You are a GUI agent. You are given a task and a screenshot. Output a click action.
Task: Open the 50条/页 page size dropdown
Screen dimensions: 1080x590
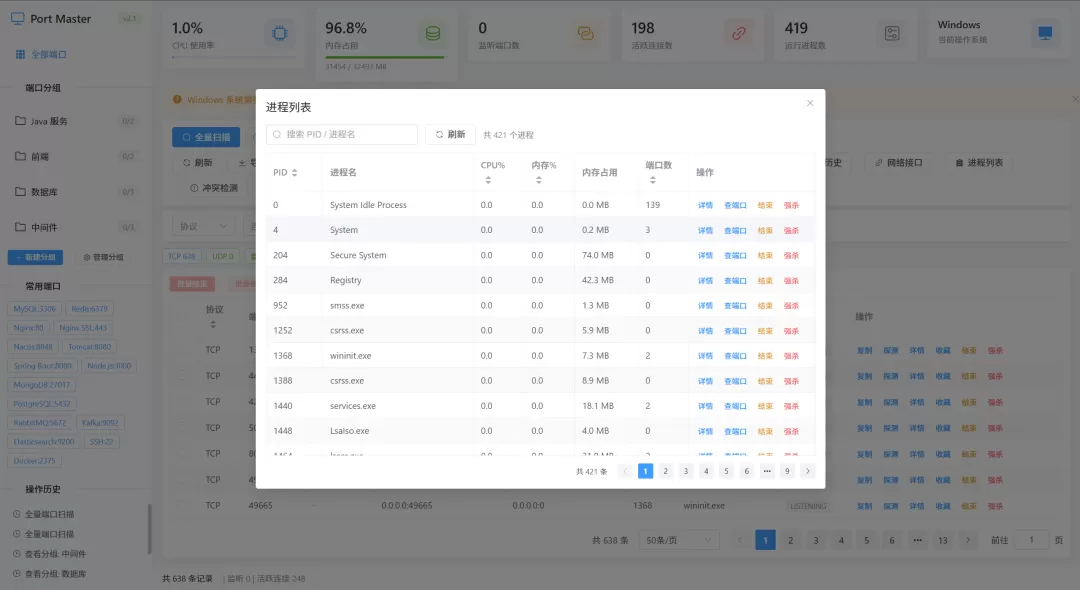[678, 540]
